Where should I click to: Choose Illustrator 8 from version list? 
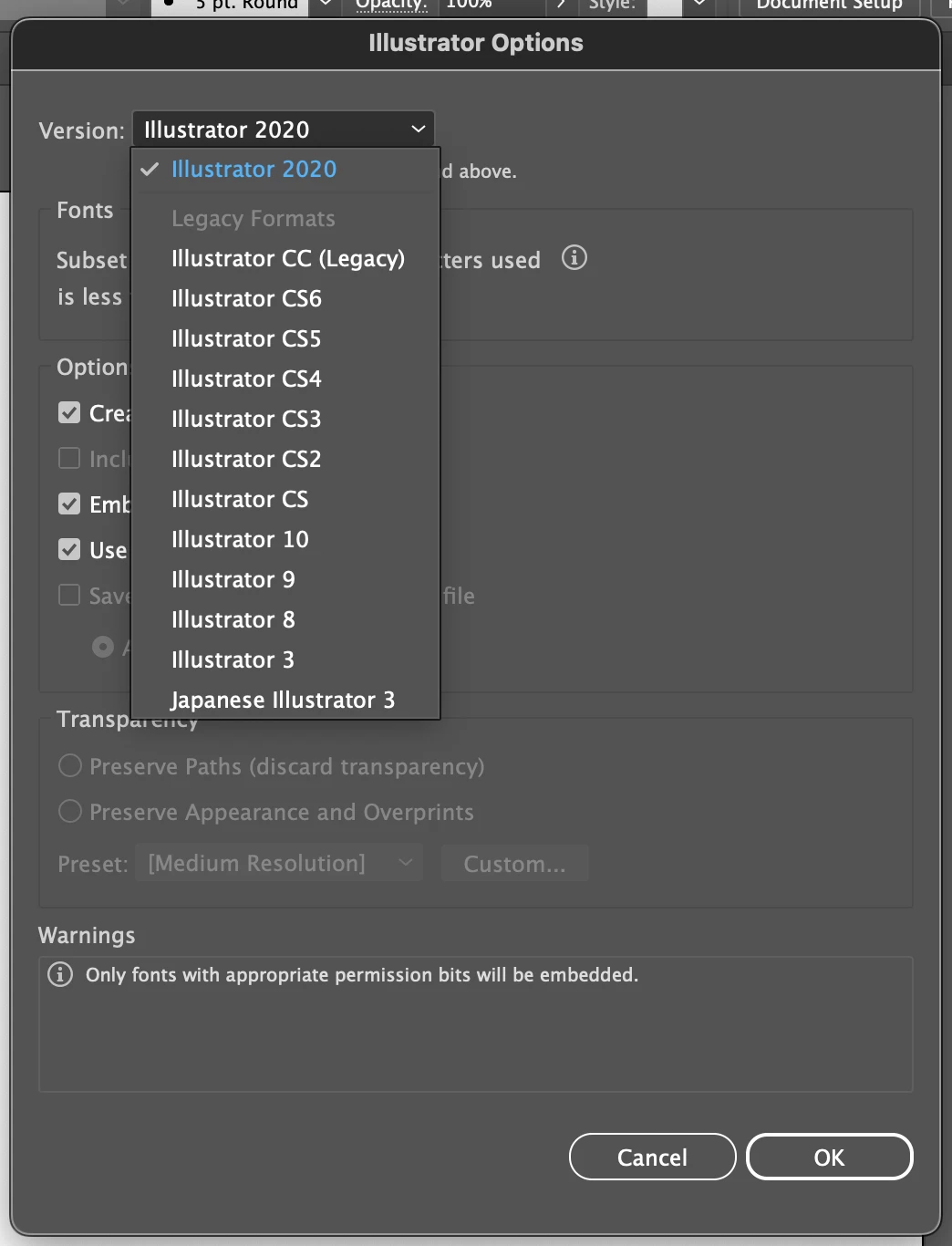pos(285,620)
